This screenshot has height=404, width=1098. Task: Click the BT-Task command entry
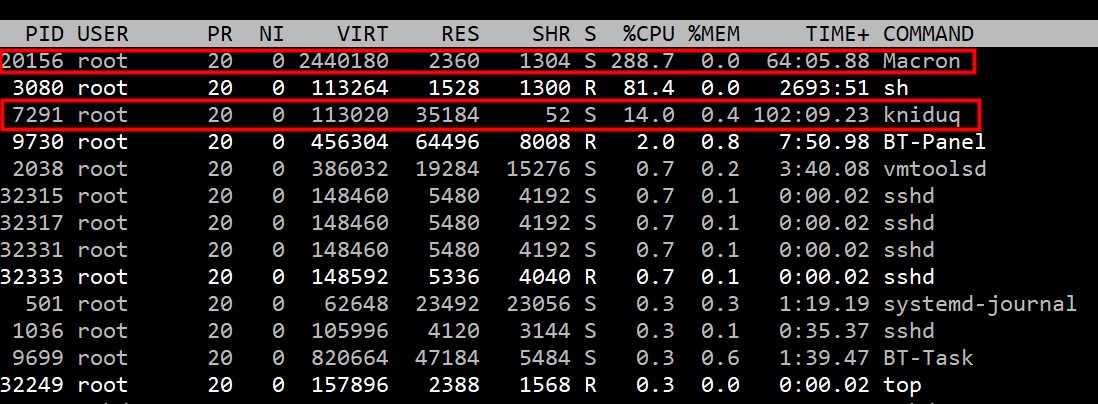tap(928, 358)
